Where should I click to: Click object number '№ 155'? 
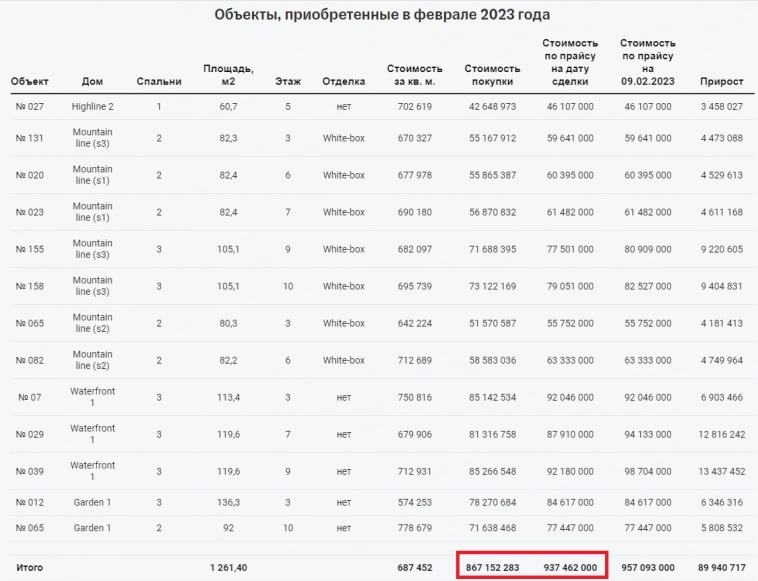pyautogui.click(x=29, y=249)
